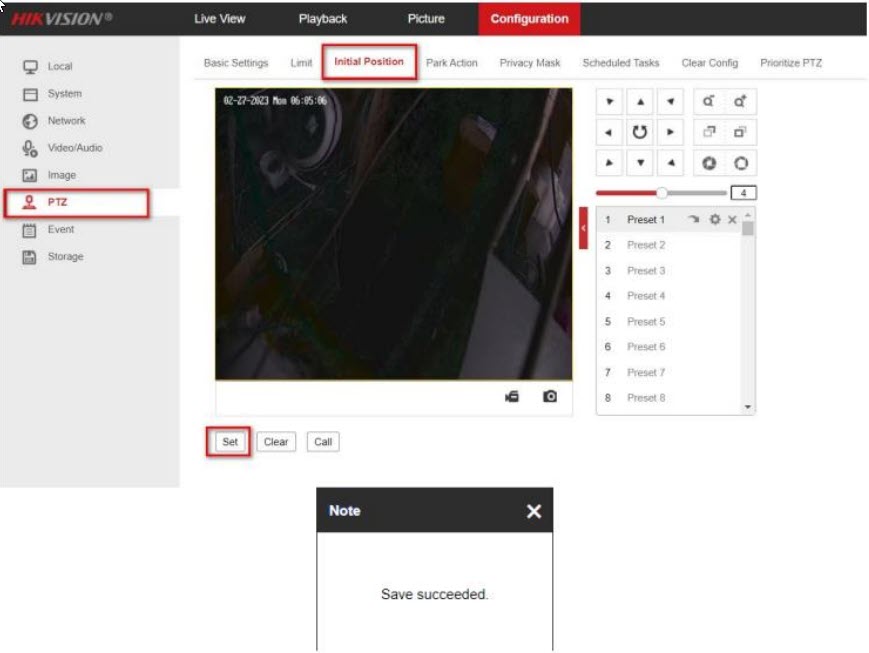Start recording with video camera icon
869x653 pixels.
coord(512,397)
